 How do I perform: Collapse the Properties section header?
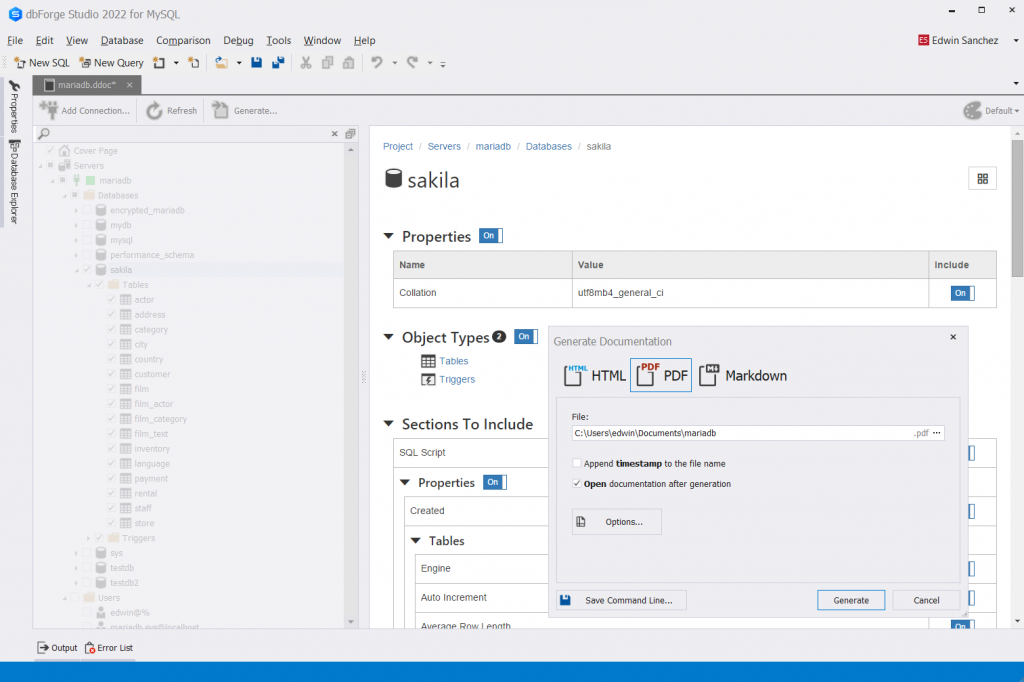(389, 236)
